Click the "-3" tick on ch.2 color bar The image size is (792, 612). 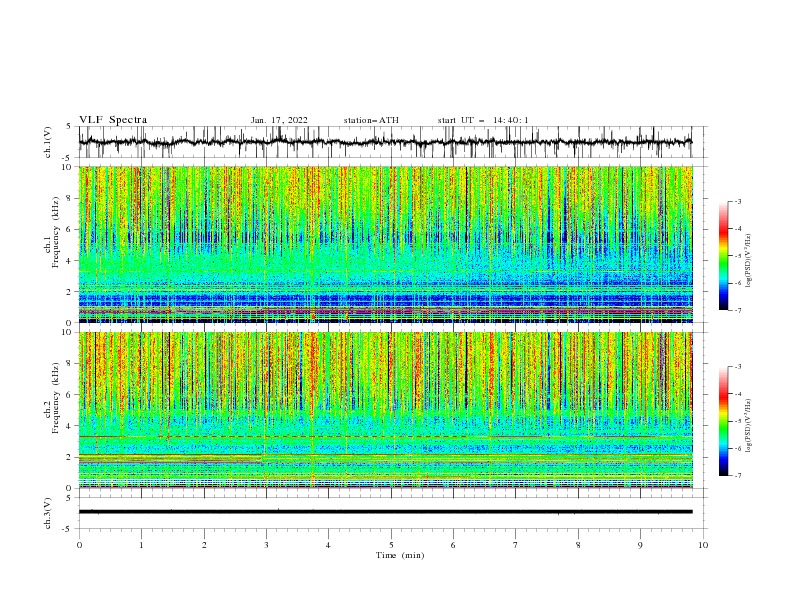point(737,367)
